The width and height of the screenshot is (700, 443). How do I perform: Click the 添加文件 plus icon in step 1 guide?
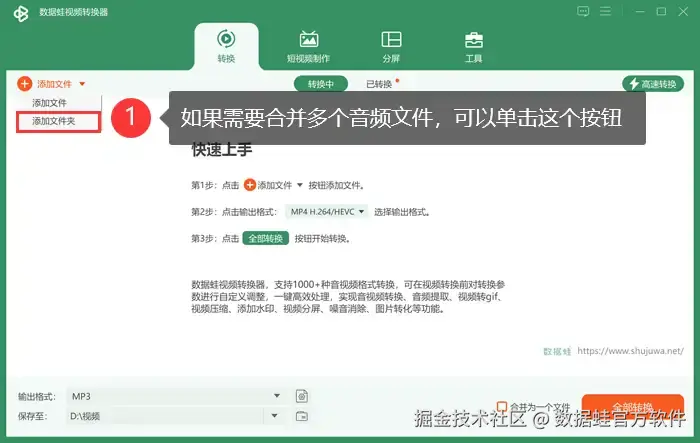pyautogui.click(x=250, y=185)
